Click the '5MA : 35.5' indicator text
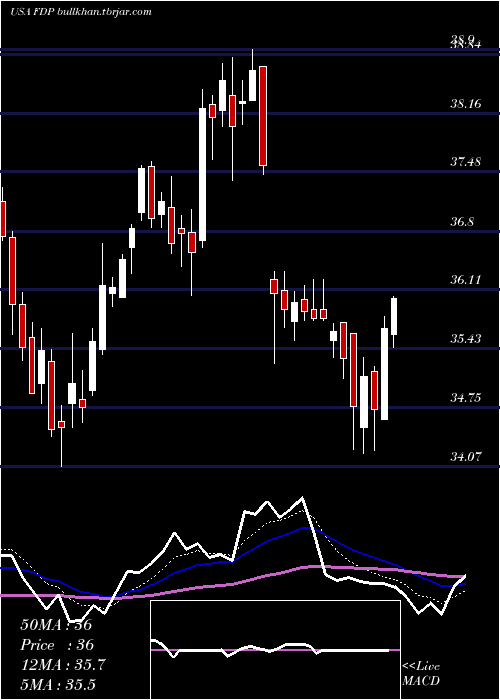Screen dimensions: 500x700 58,684
